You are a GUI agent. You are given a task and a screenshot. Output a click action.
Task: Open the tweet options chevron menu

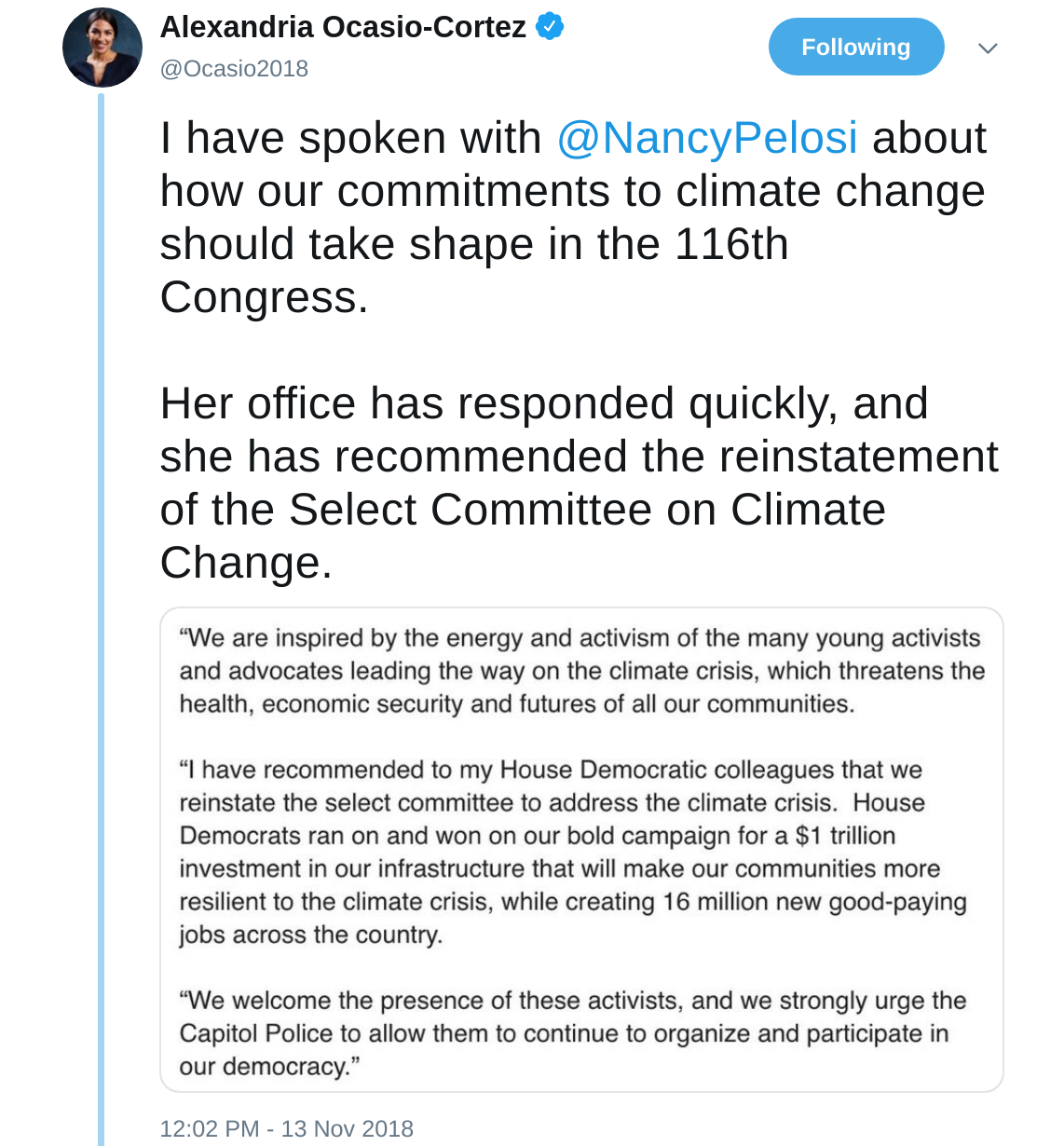pos(988,48)
